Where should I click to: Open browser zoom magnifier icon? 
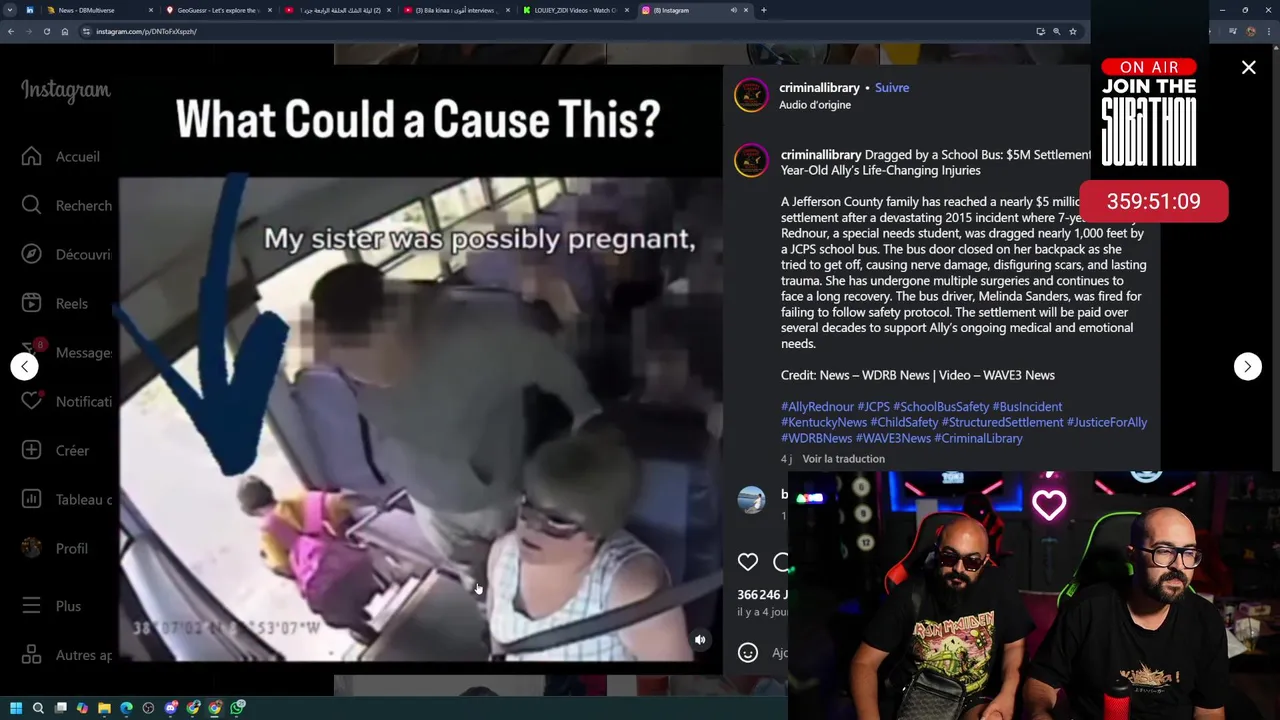pos(1056,31)
